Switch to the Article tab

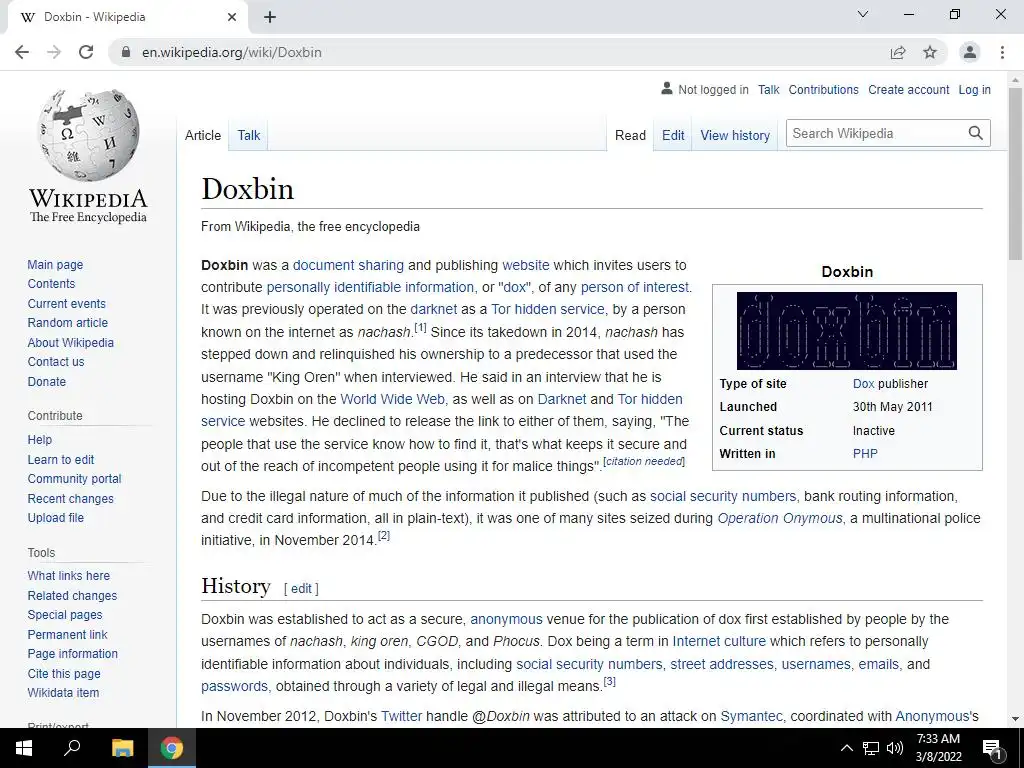click(x=202, y=135)
